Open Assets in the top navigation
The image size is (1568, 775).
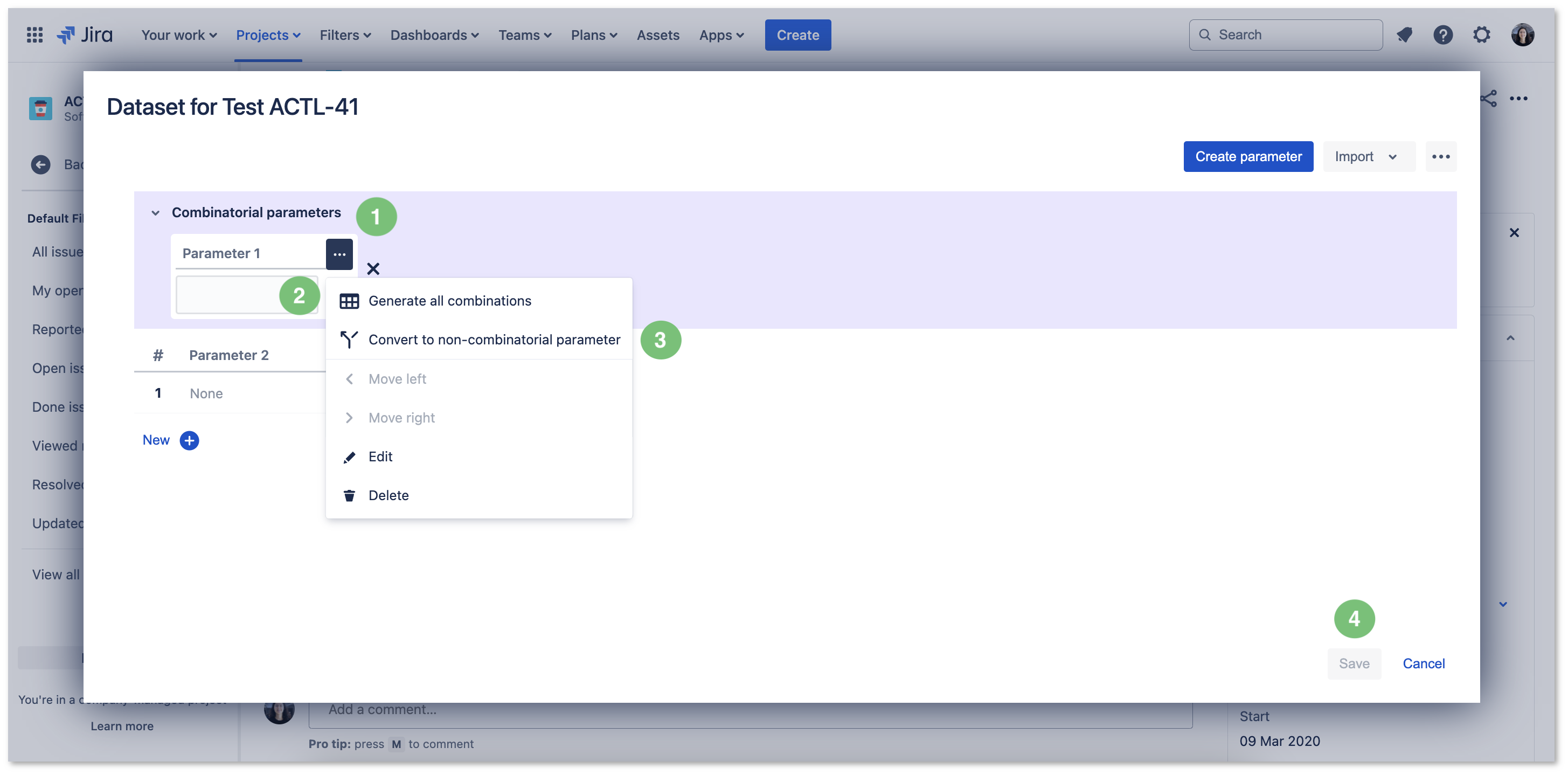(x=657, y=34)
